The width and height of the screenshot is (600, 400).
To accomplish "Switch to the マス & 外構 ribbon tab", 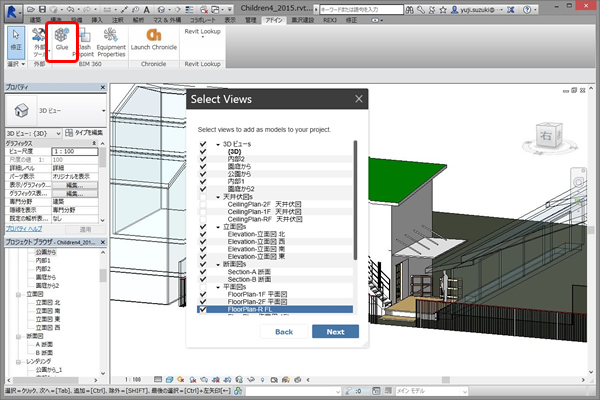I will pos(167,20).
